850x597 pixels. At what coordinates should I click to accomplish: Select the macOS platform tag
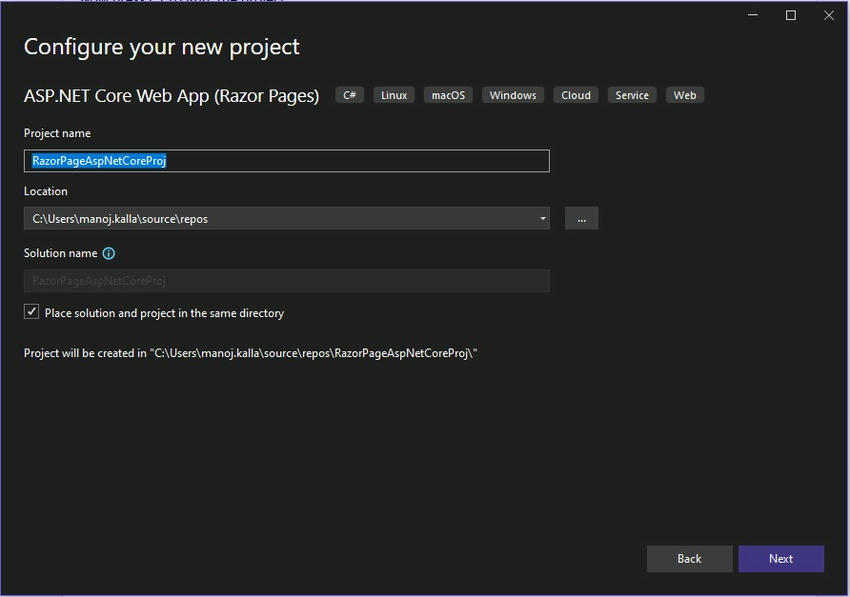tap(447, 95)
